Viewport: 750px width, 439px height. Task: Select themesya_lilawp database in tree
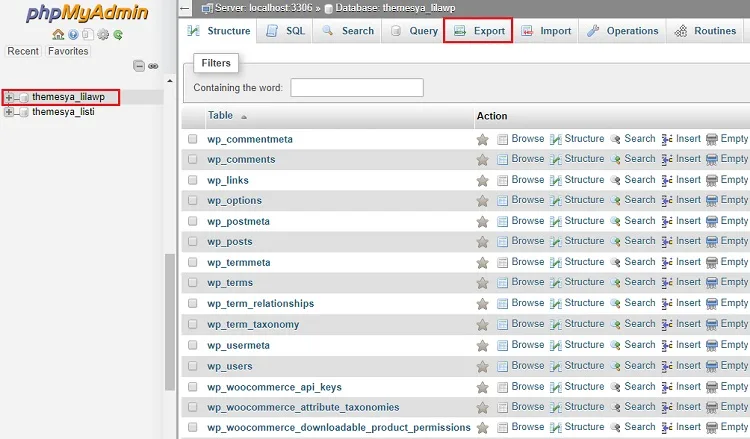click(68, 97)
